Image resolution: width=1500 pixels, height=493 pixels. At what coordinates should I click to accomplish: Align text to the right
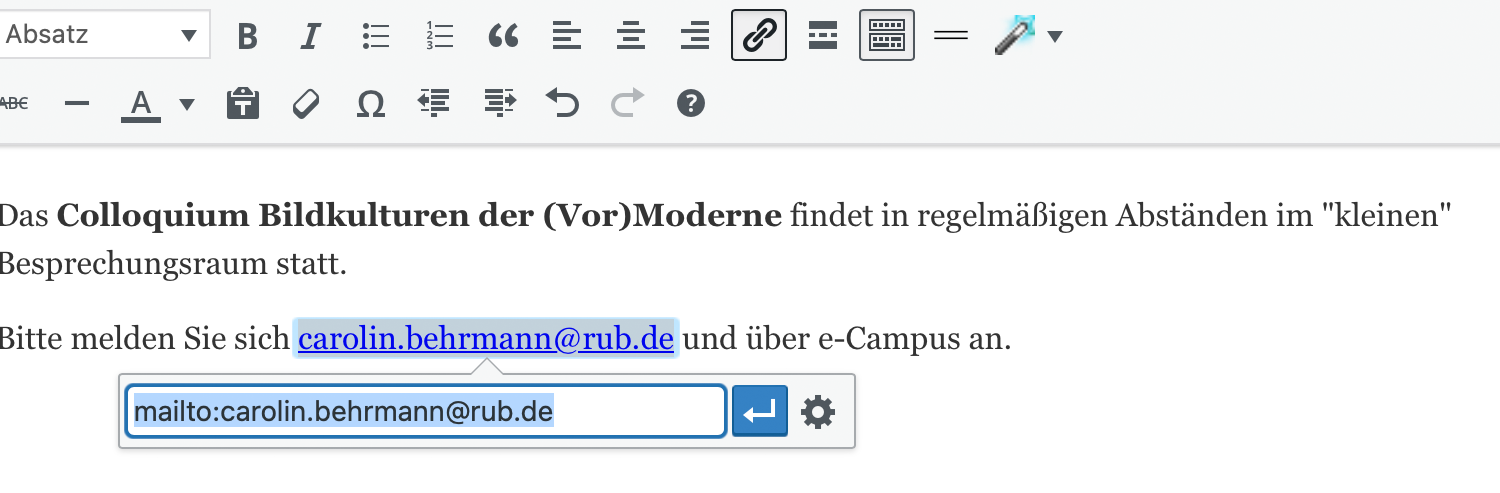pyautogui.click(x=695, y=36)
